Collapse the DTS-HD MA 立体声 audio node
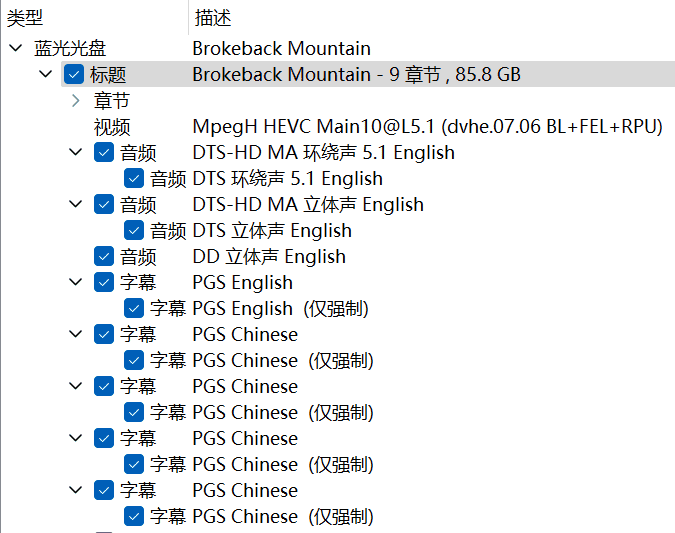Viewport: 675px width, 533px height. click(x=76, y=205)
